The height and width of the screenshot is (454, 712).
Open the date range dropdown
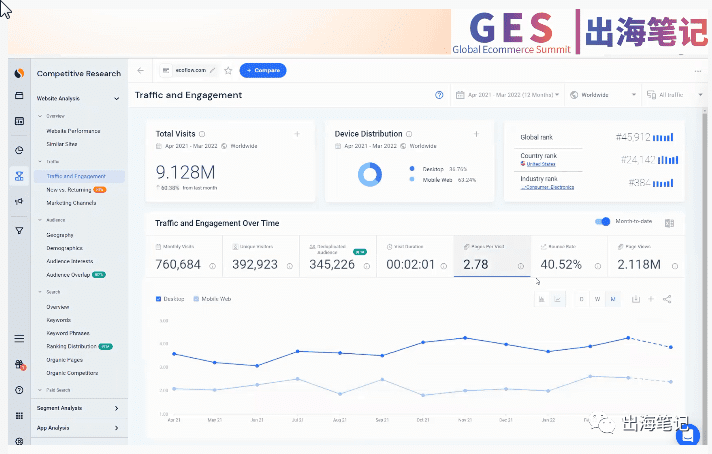coord(507,95)
